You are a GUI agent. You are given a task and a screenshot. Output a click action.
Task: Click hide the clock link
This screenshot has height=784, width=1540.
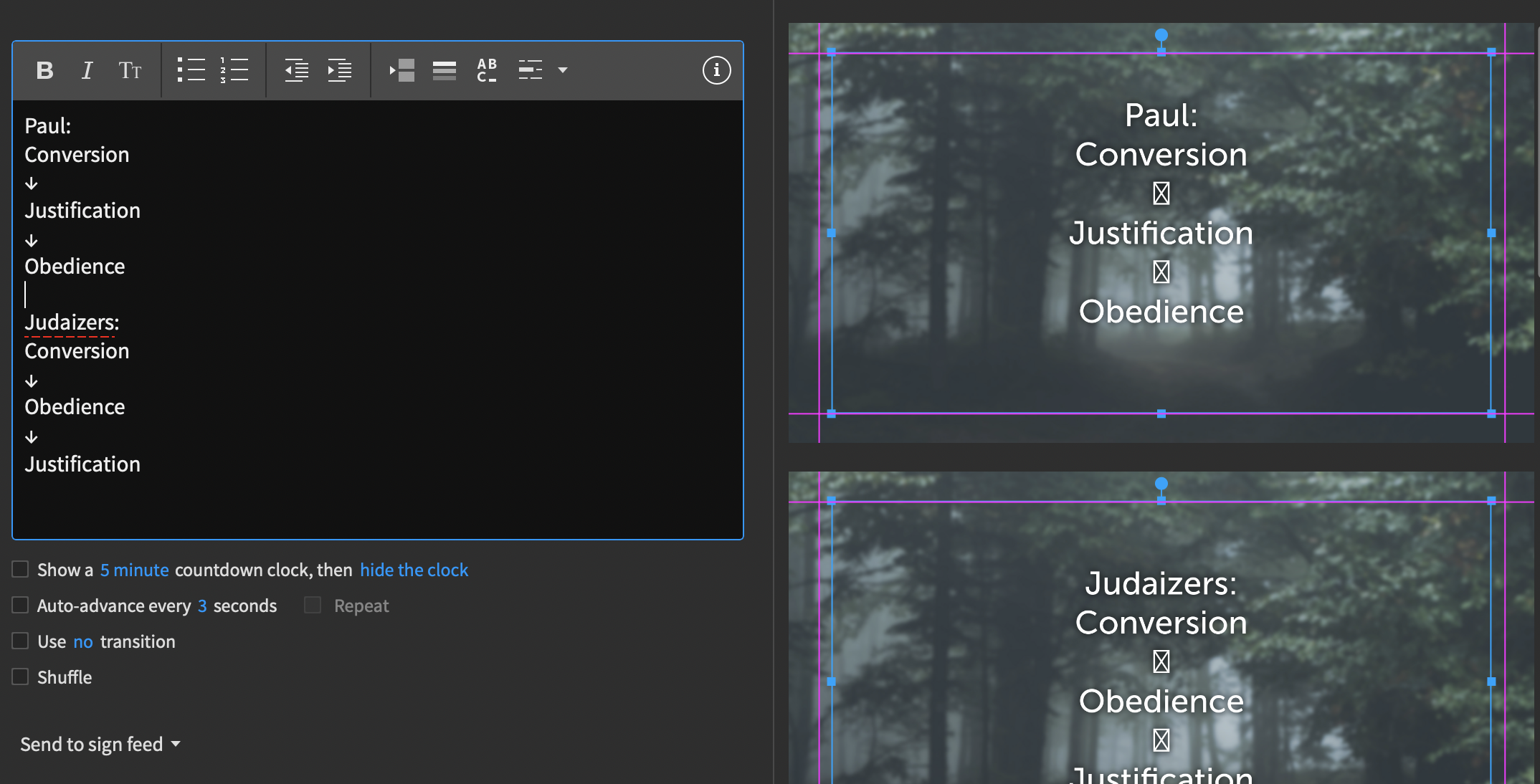pos(414,569)
